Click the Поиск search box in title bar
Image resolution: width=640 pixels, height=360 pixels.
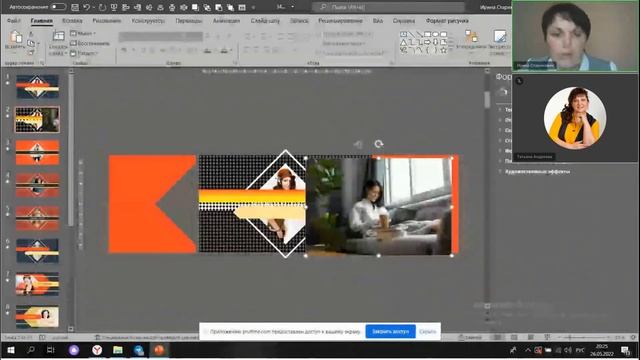388,7
